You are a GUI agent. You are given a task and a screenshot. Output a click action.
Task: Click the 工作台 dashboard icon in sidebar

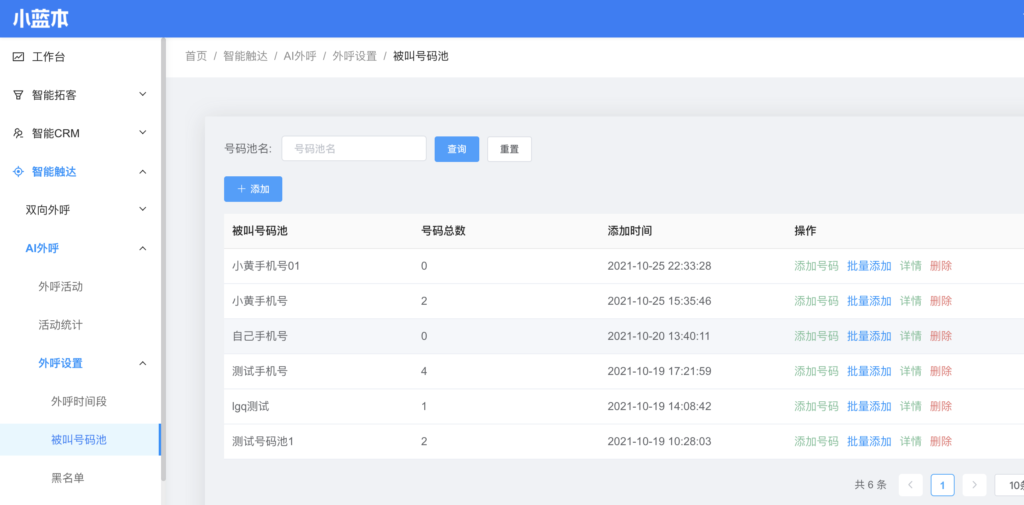(18, 57)
